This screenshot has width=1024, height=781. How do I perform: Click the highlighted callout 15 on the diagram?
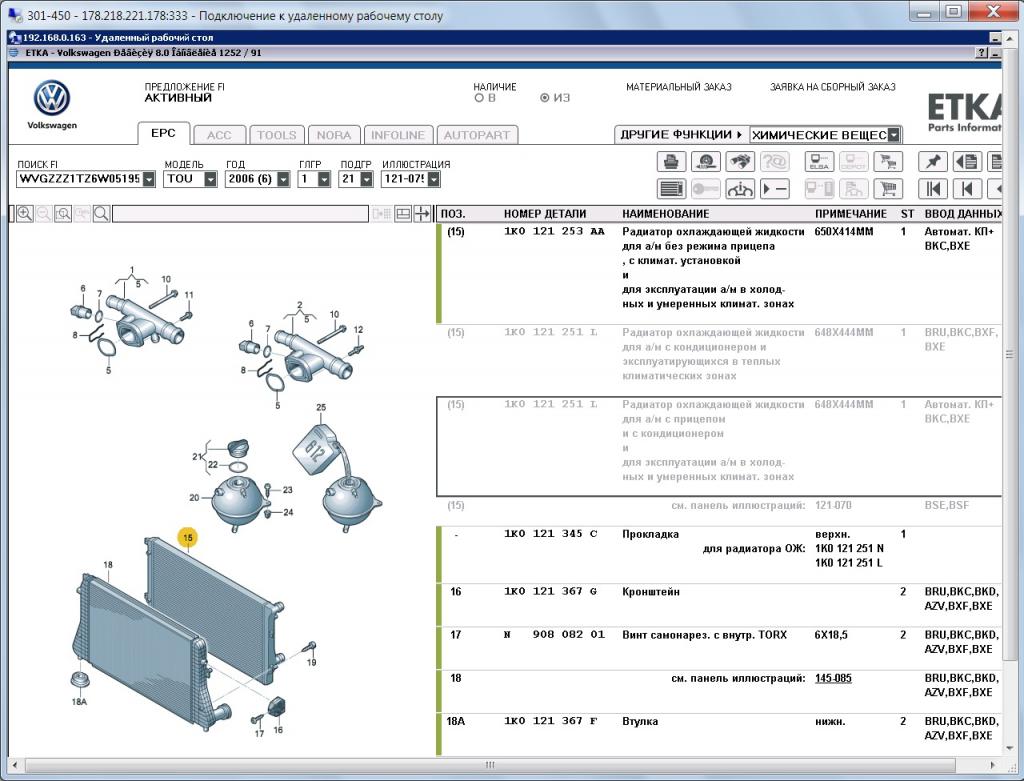click(x=188, y=537)
